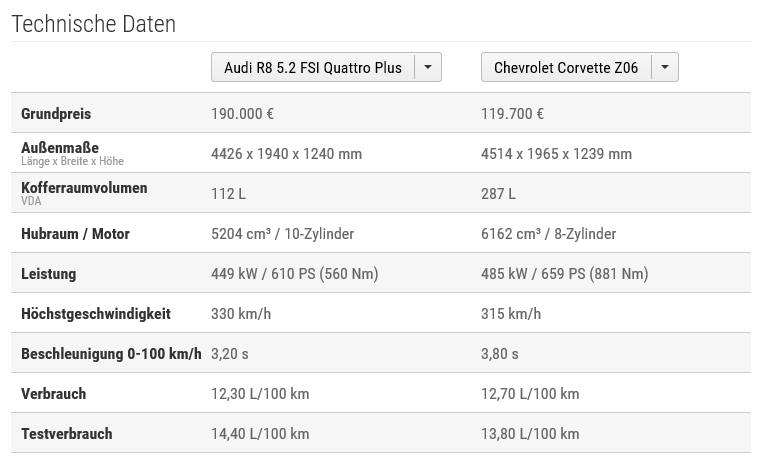
Task: Click the 5204 cm³ / 10-Zylinder value
Action: click(282, 234)
